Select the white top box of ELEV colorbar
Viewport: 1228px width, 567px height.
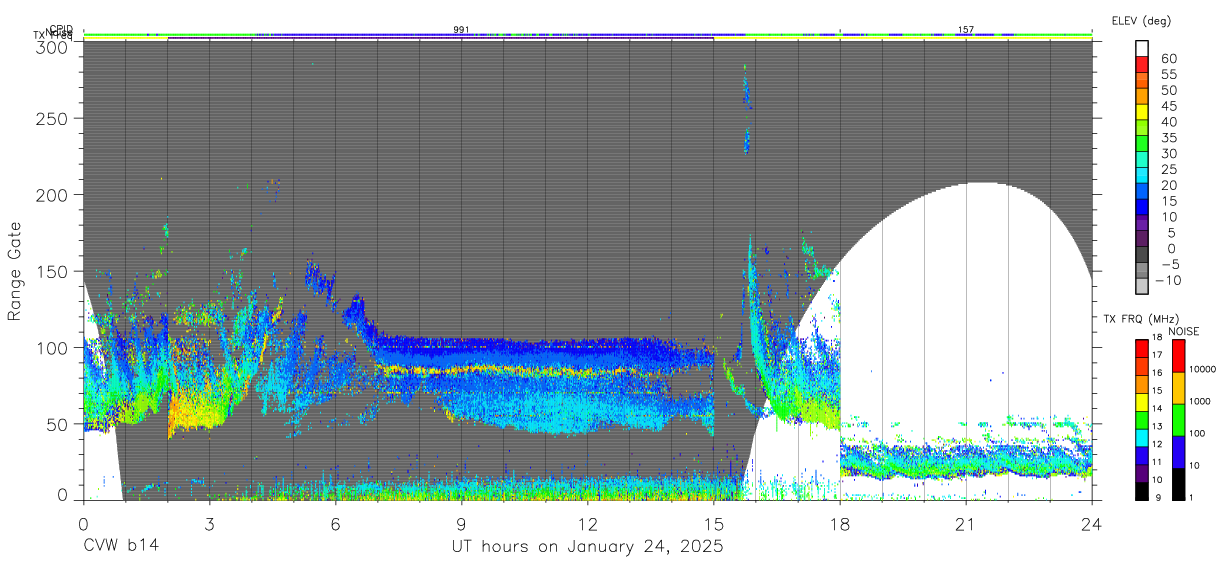1142,48
